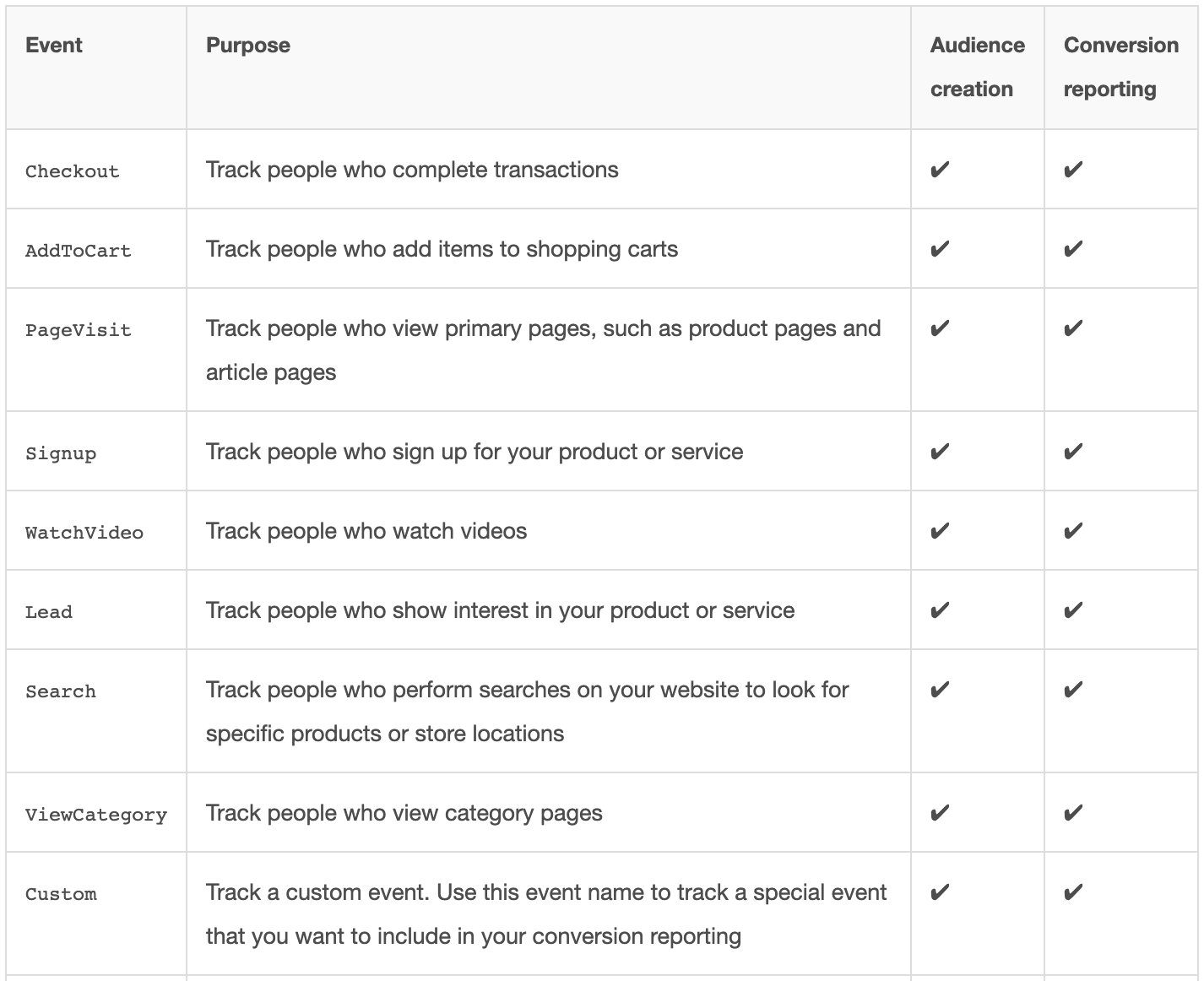Click the ViewCategory conversion reporting checkmark
The height and width of the screenshot is (981, 1204).
click(x=1072, y=814)
